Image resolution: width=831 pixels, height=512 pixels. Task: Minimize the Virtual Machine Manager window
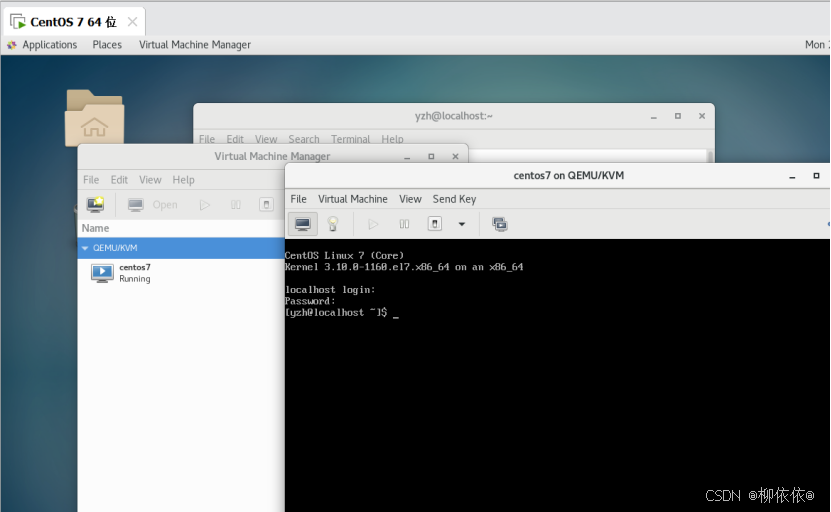[407, 157]
